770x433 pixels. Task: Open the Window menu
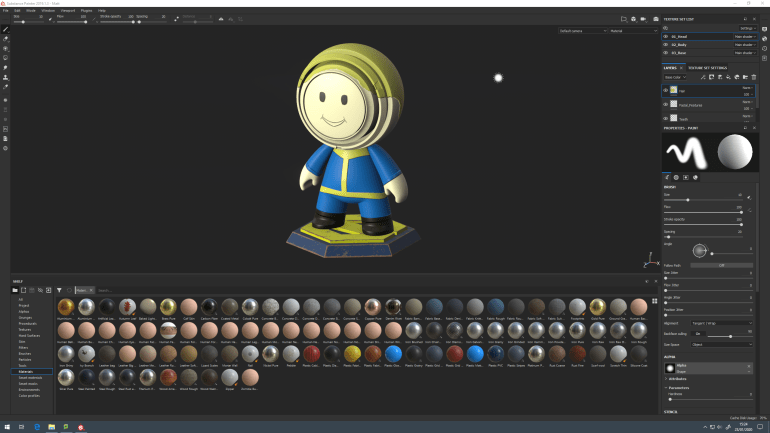coord(48,10)
